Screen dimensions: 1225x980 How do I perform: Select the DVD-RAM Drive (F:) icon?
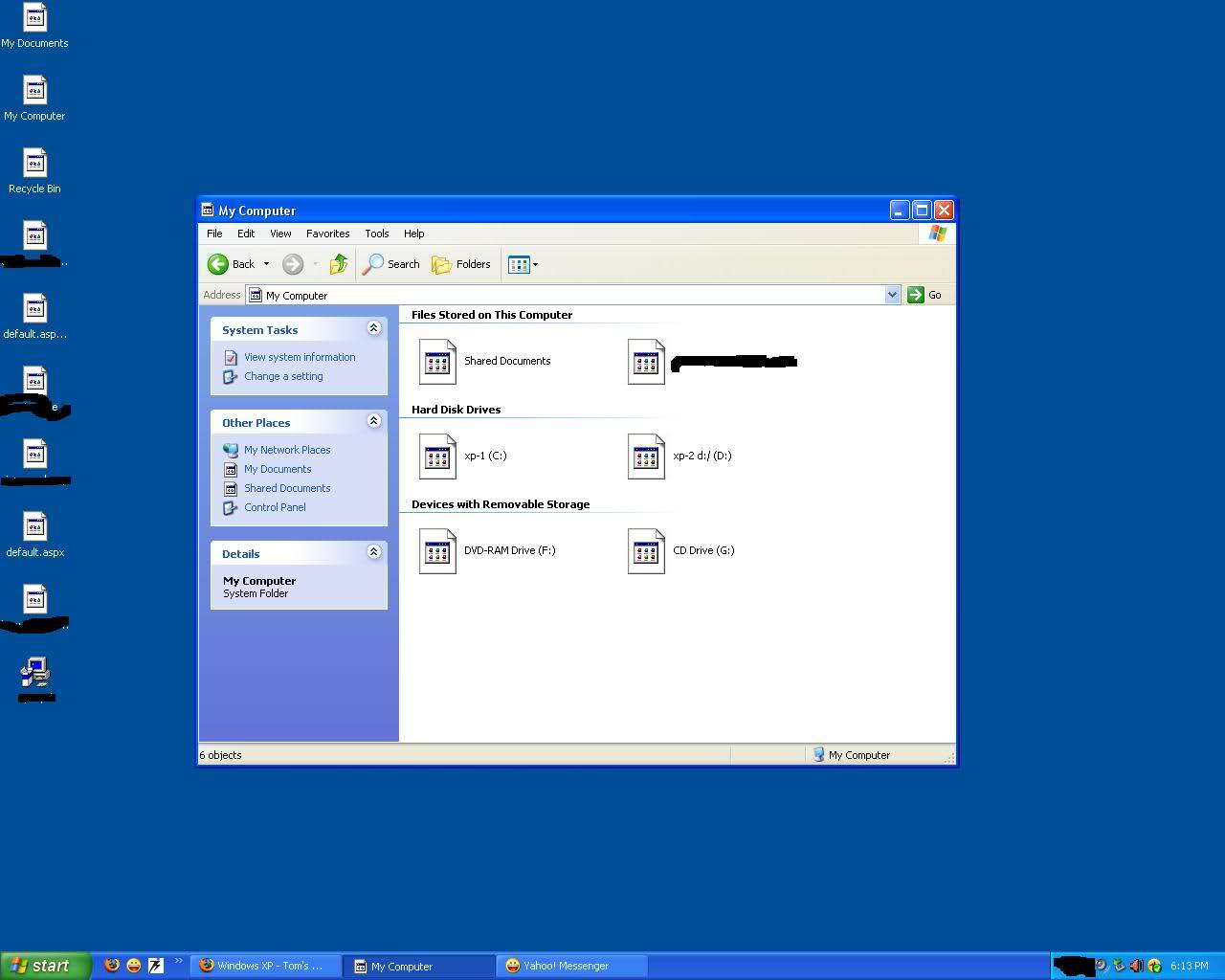click(x=437, y=551)
